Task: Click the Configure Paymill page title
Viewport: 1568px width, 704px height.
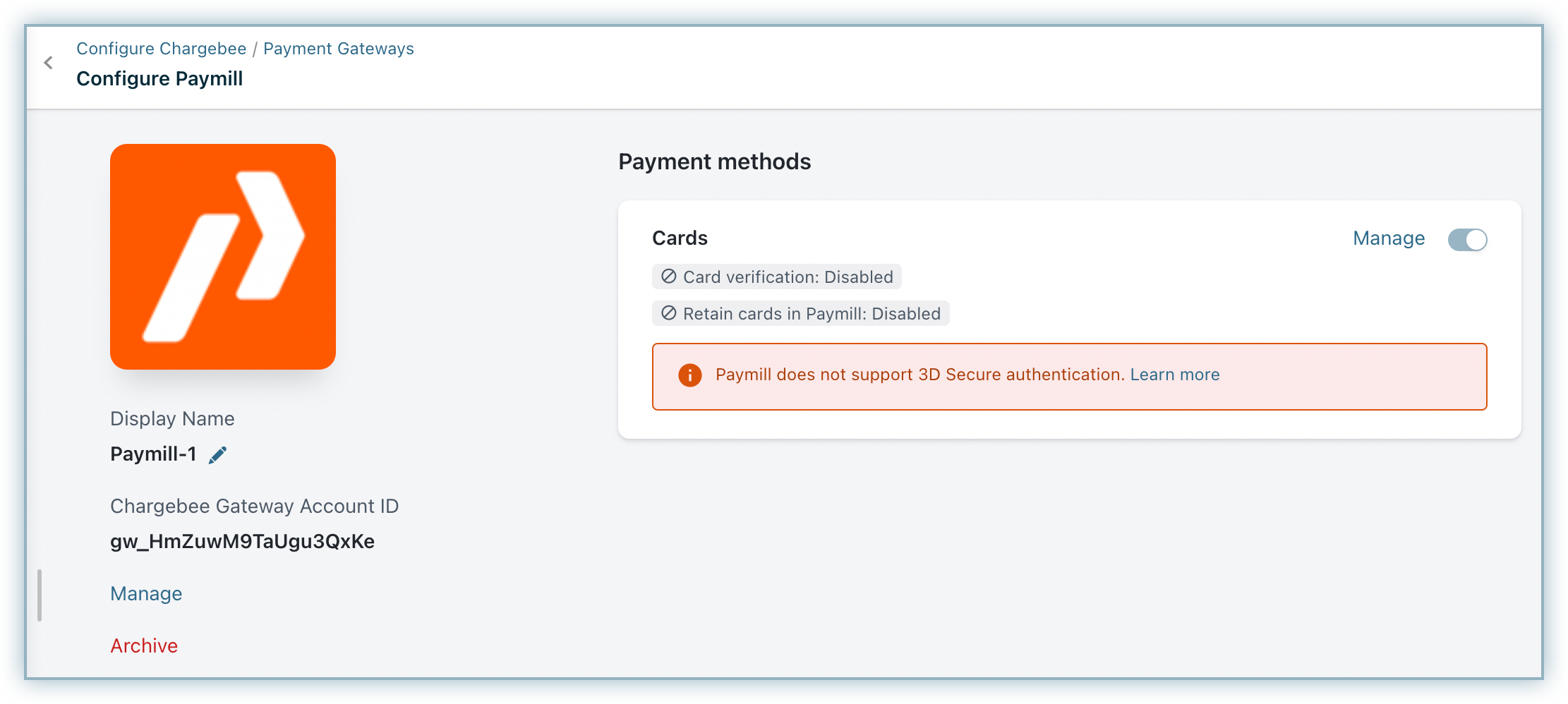Action: (x=159, y=79)
